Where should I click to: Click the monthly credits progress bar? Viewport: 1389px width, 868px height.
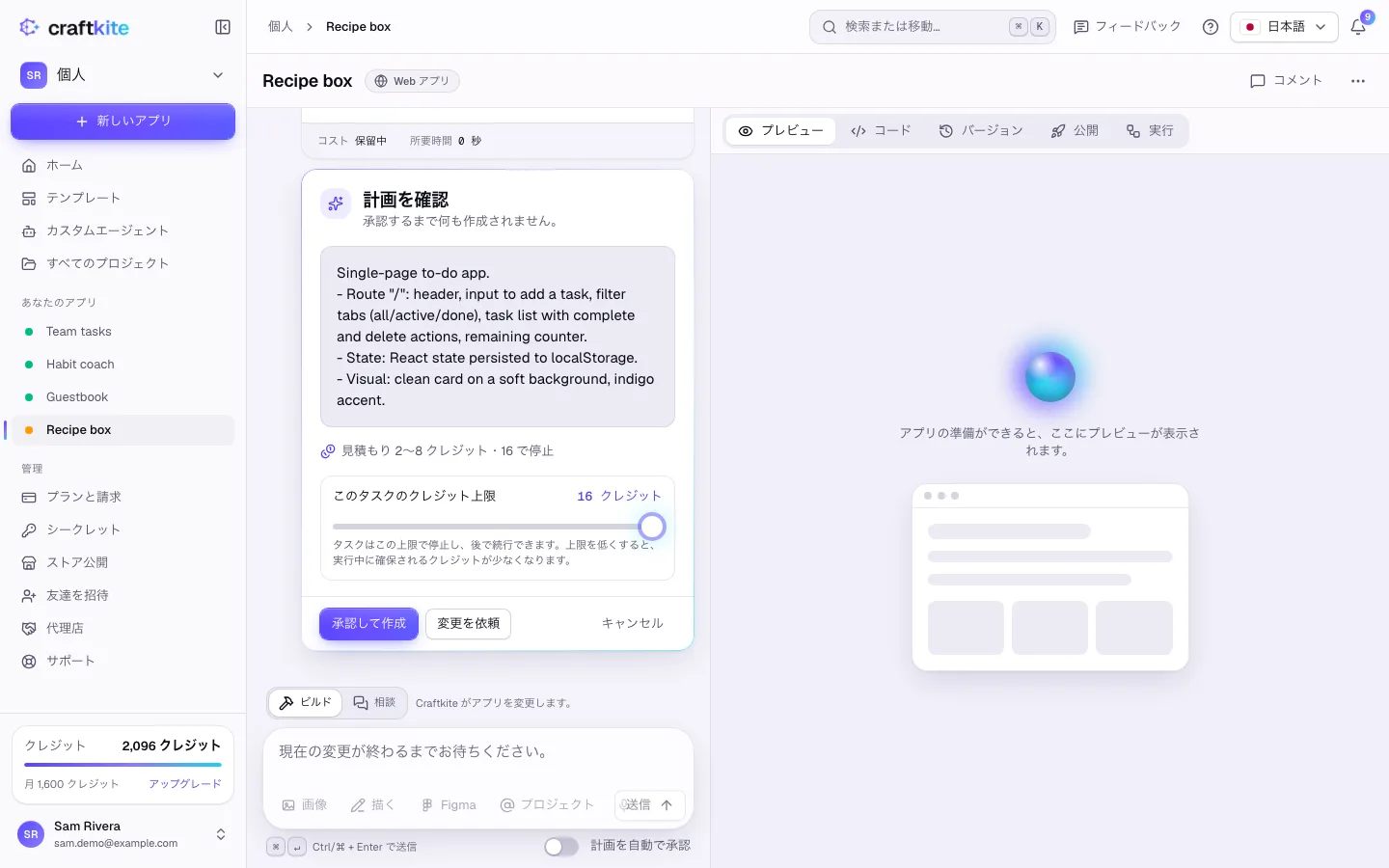coord(123,765)
